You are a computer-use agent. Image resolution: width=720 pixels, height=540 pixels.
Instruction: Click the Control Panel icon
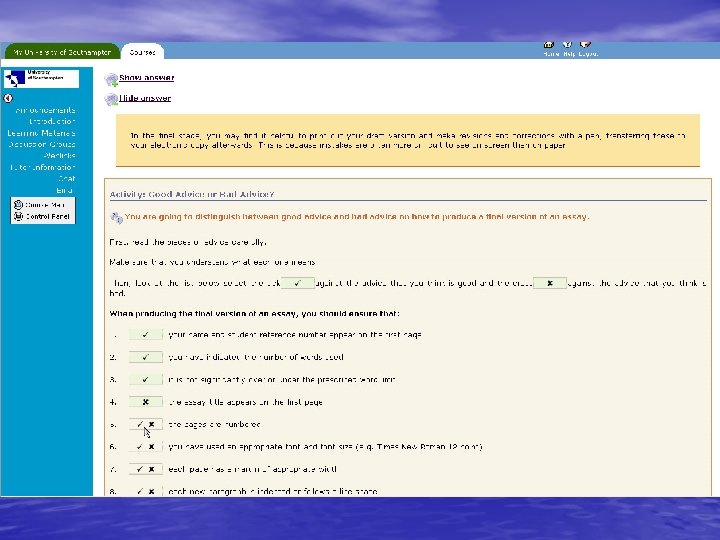point(18,216)
